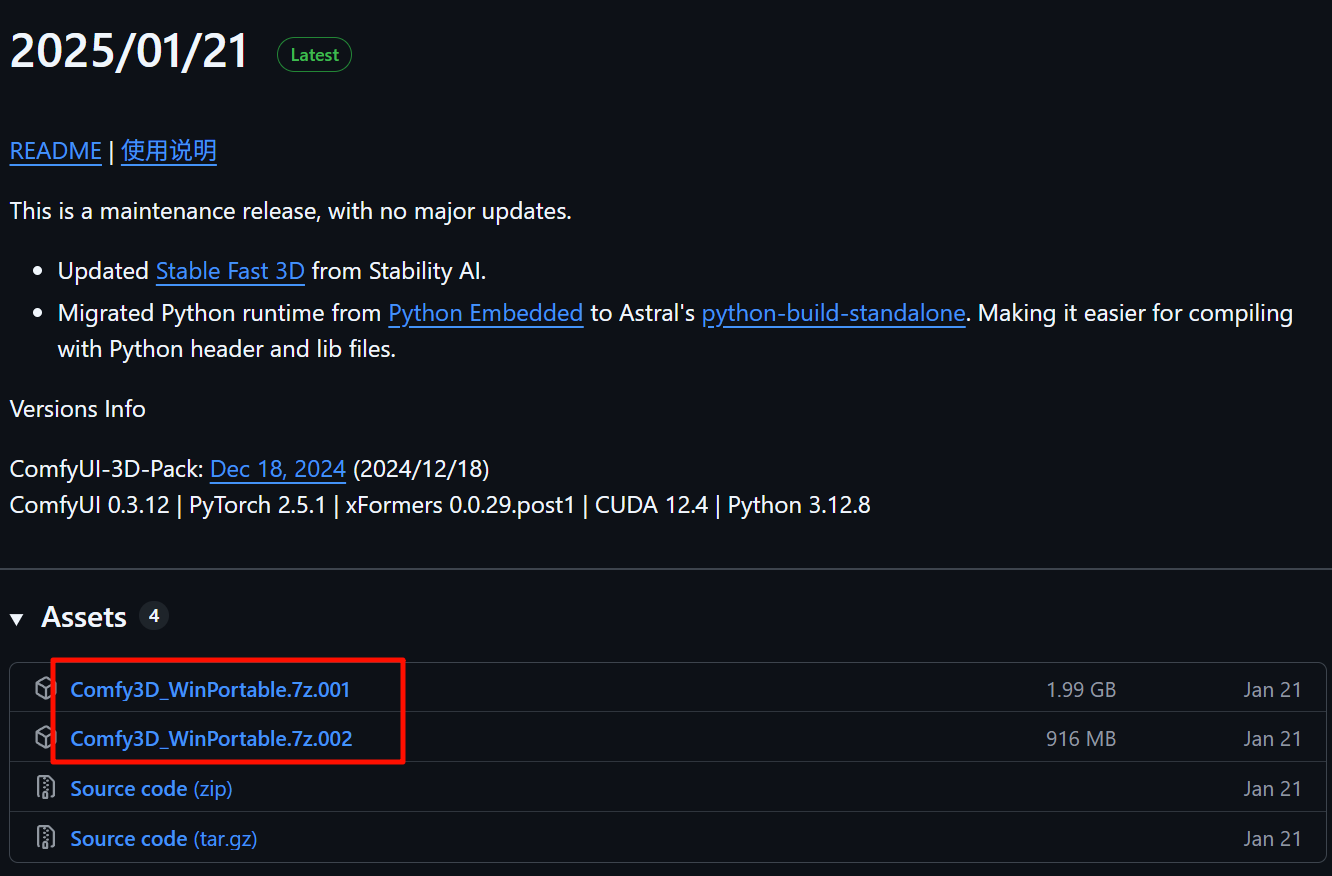
Task: Click Jan 21 date in 7z.001 row
Action: [x=1272, y=690]
